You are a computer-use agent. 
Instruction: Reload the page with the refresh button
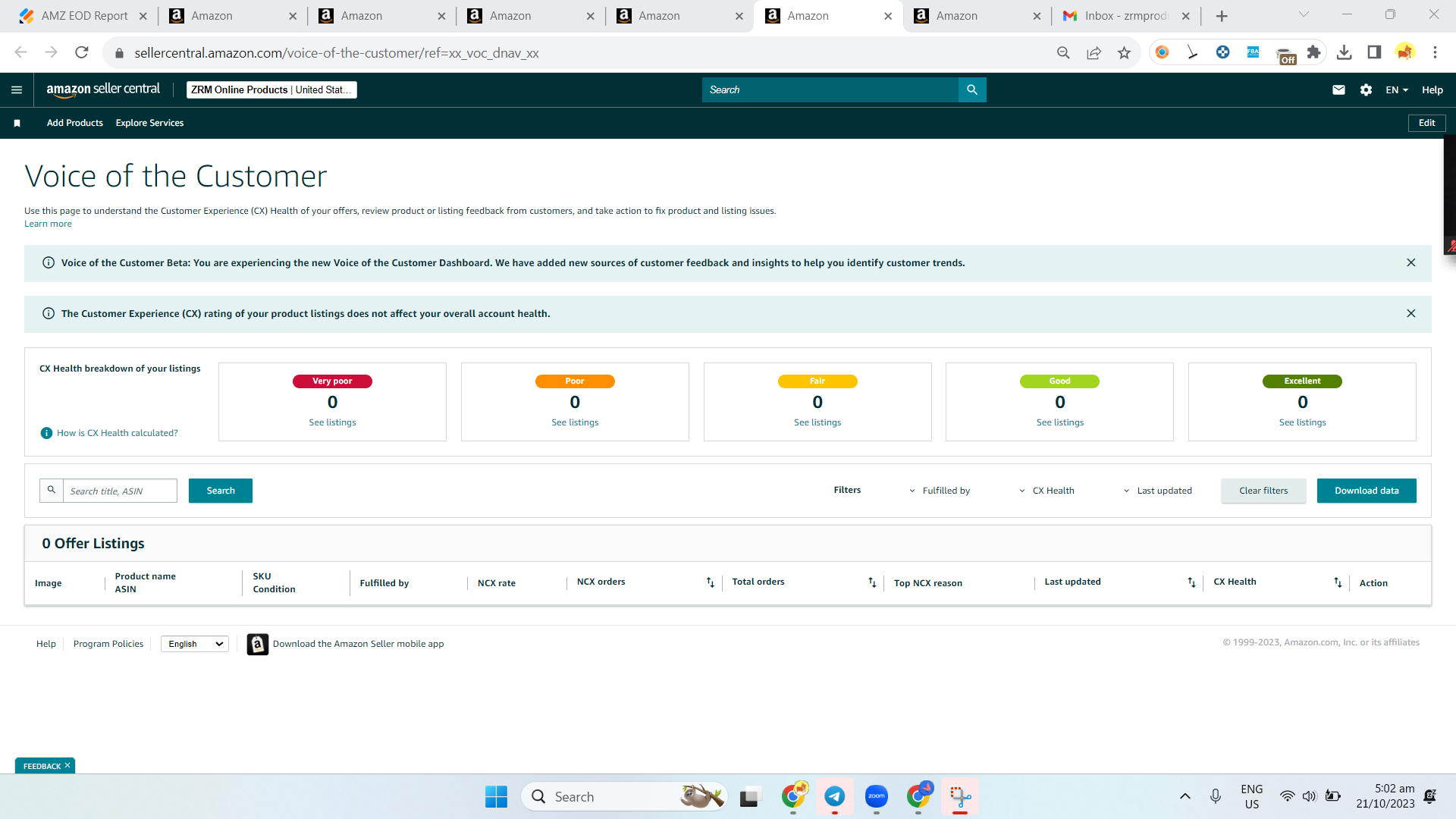[82, 52]
